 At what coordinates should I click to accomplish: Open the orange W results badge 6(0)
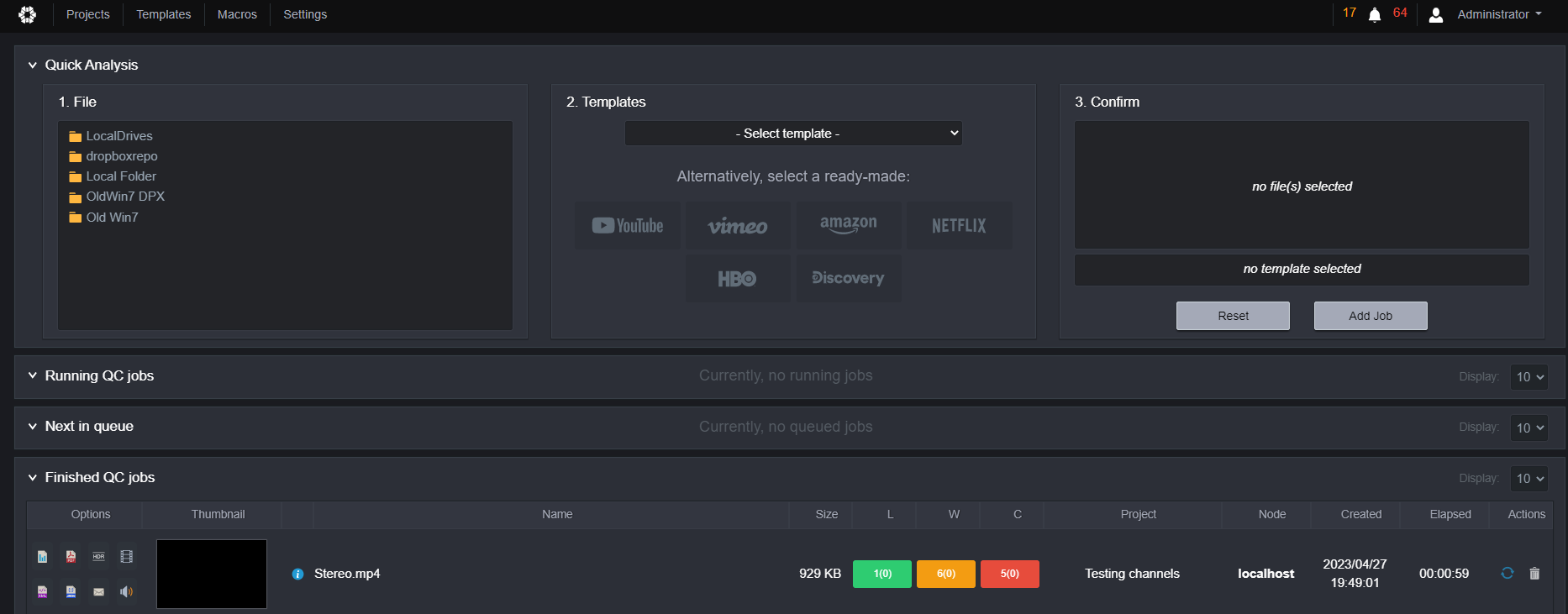(946, 574)
